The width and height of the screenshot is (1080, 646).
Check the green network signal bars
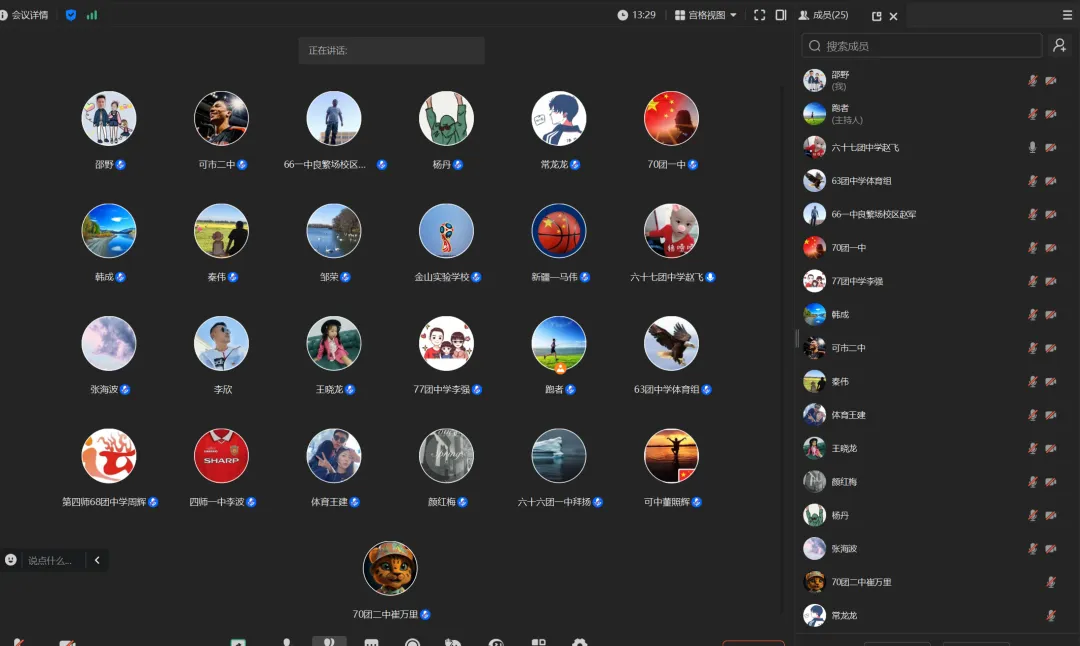(92, 15)
